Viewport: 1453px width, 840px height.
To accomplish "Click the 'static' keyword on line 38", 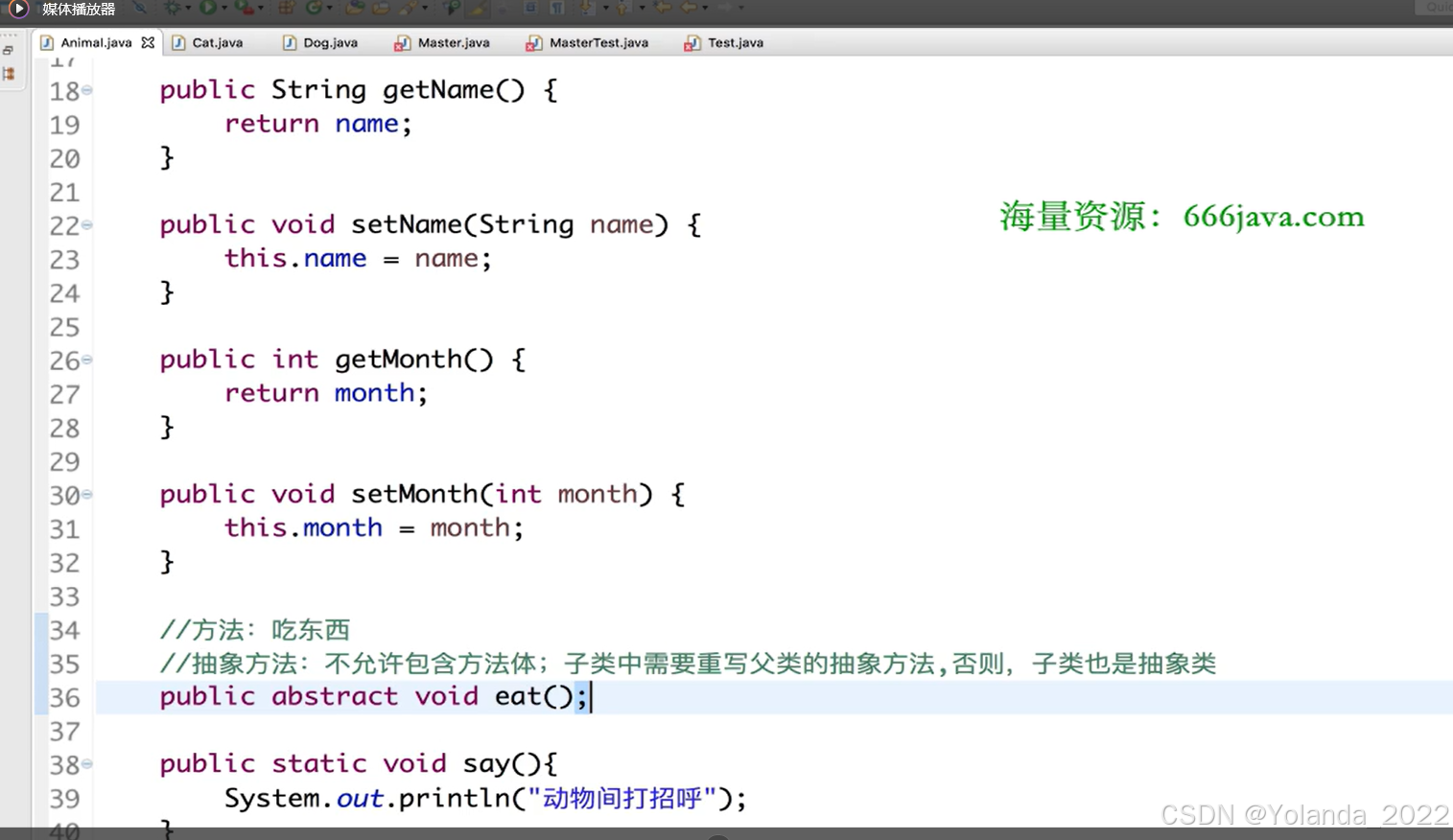I will point(318,763).
